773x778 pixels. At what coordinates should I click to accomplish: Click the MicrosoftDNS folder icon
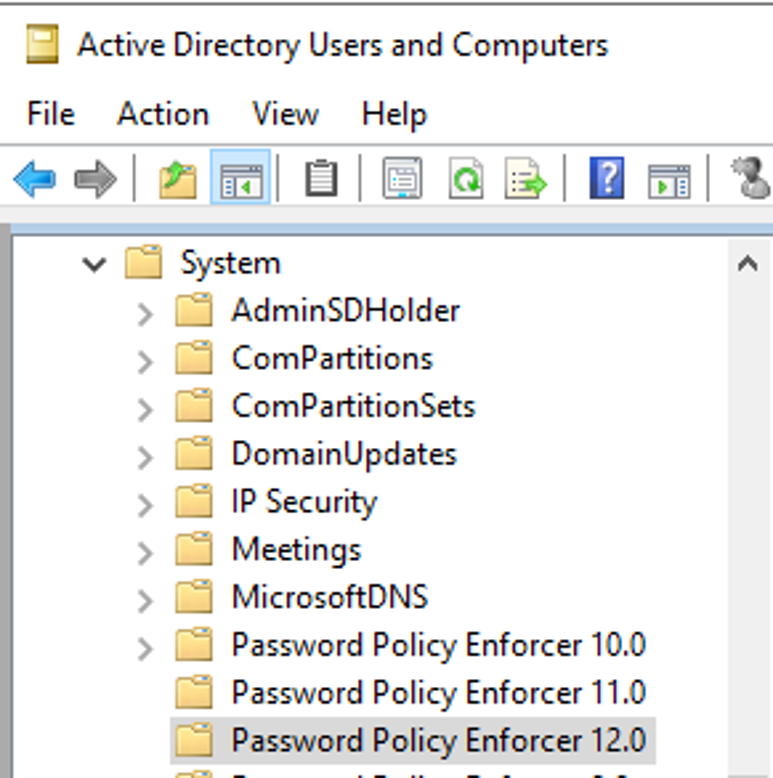(x=194, y=596)
